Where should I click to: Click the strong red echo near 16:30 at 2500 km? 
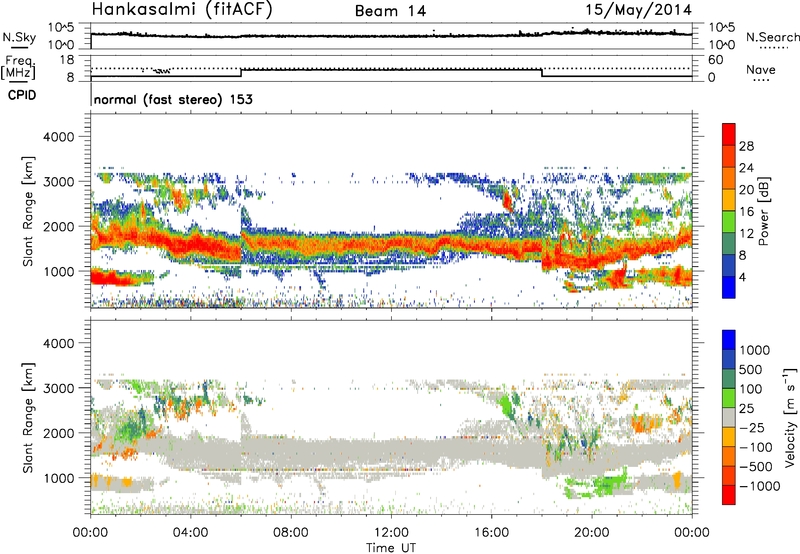tap(508, 200)
